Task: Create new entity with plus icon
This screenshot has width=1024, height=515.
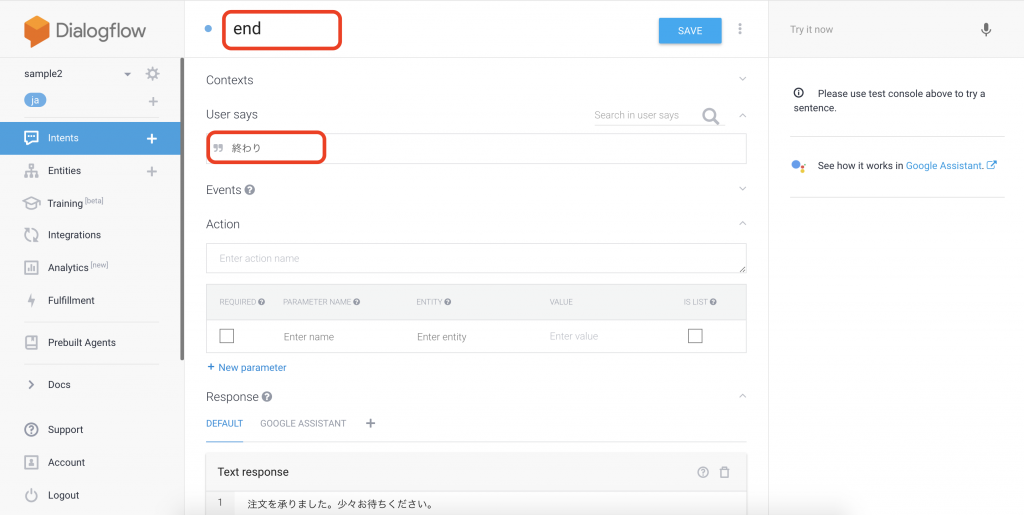Action: coord(152,171)
